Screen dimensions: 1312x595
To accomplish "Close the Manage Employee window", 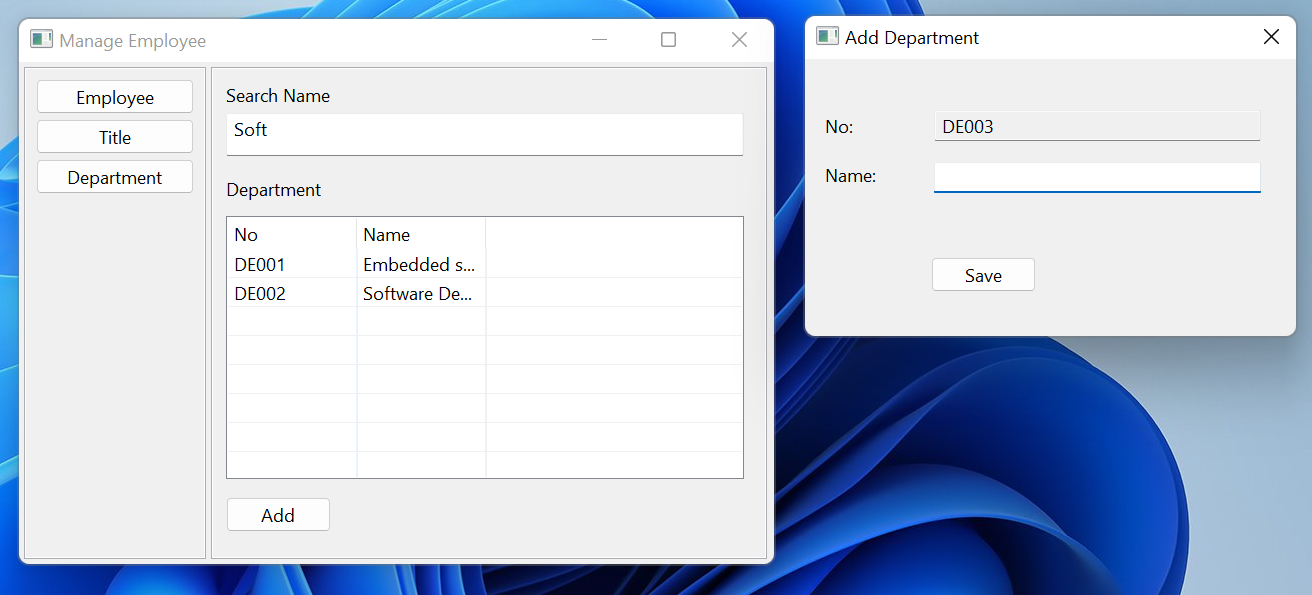I will 739,40.
